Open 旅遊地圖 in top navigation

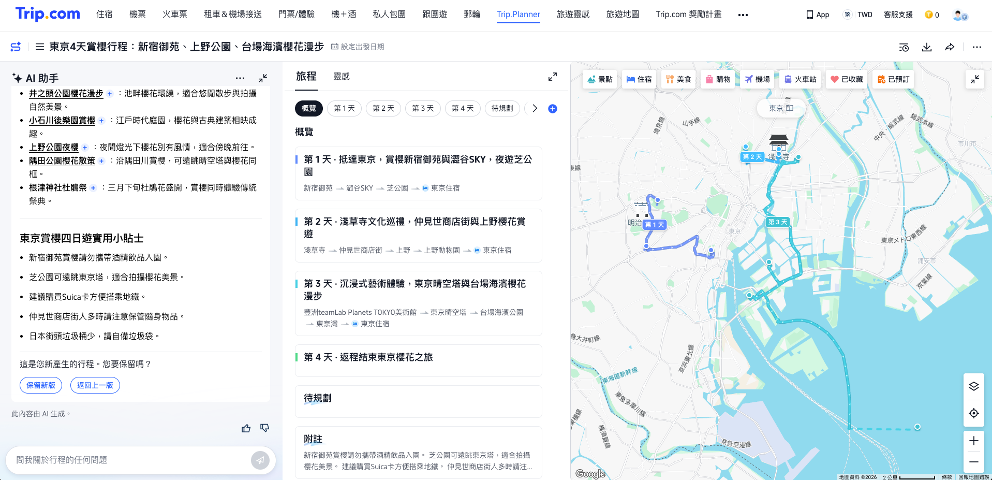pyautogui.click(x=623, y=15)
